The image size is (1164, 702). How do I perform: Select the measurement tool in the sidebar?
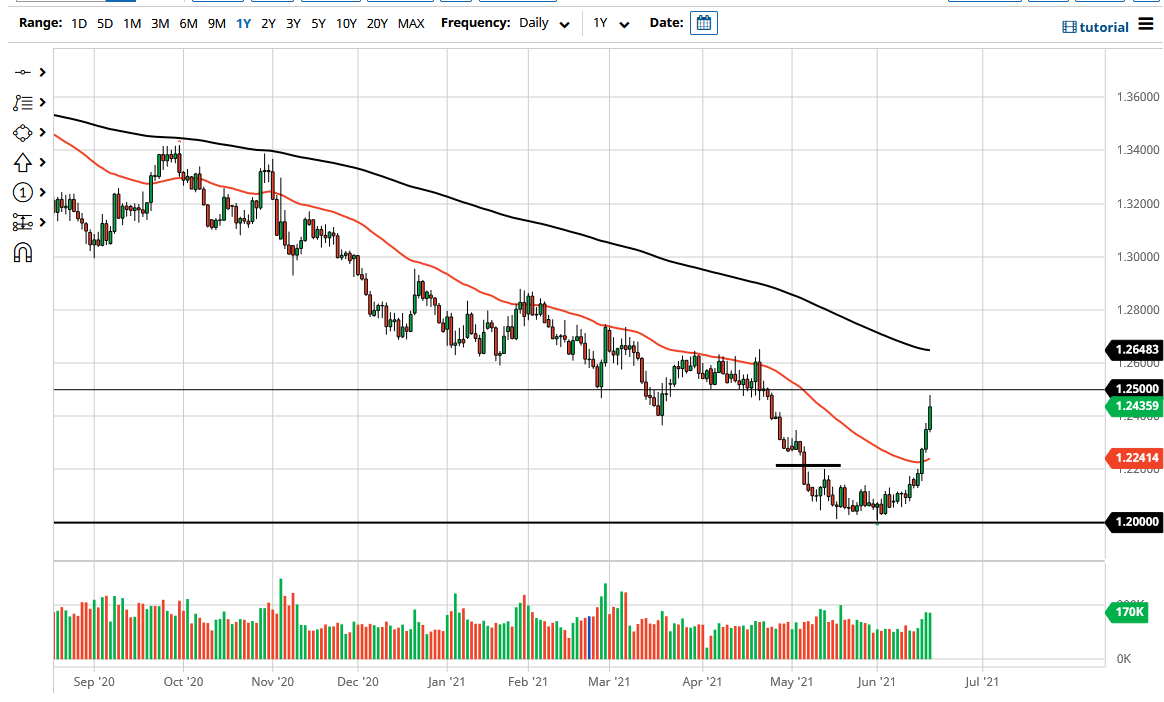(x=24, y=222)
